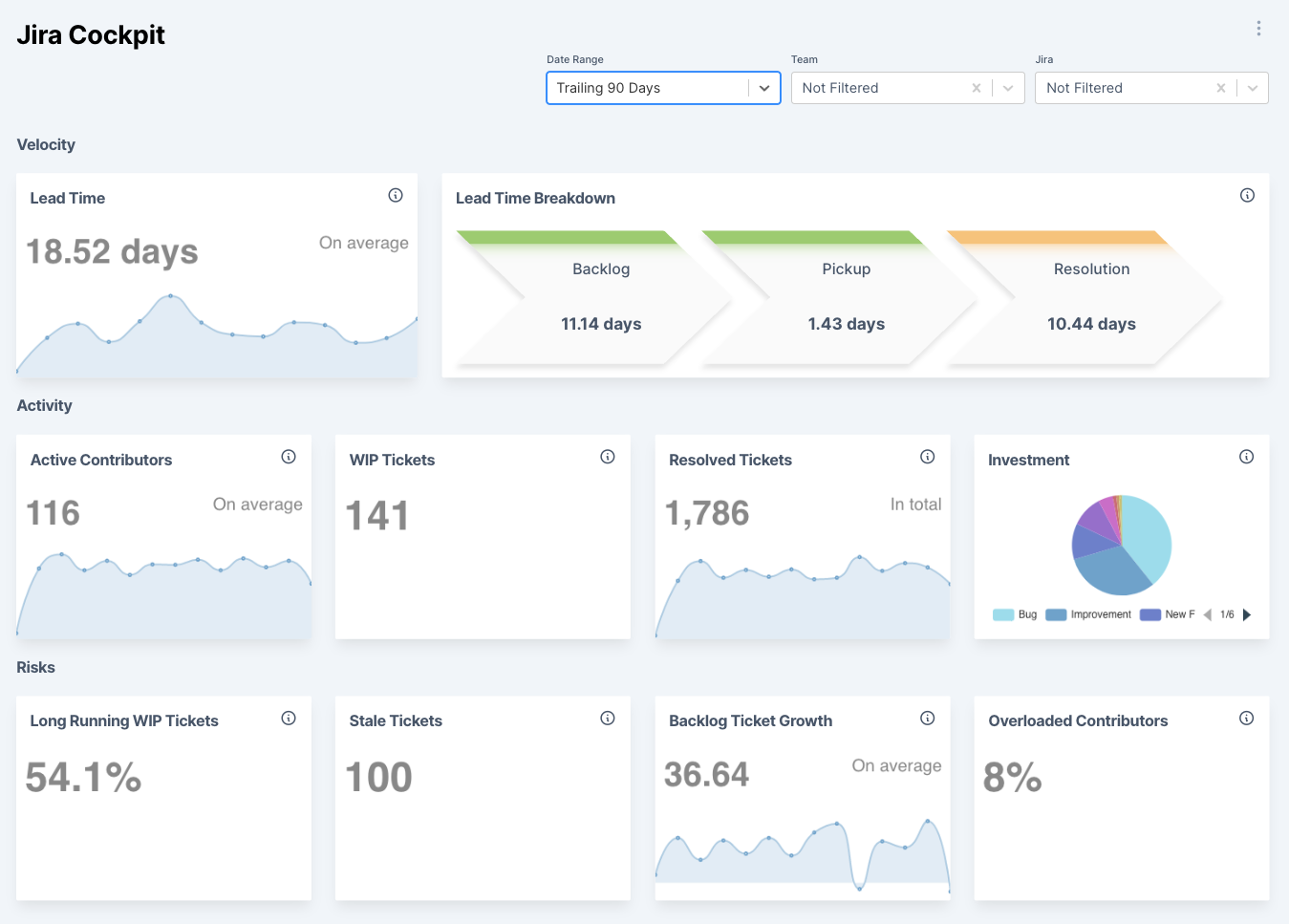
Task: Select the 36.64 backlog growth value
Action: pyautogui.click(x=707, y=774)
